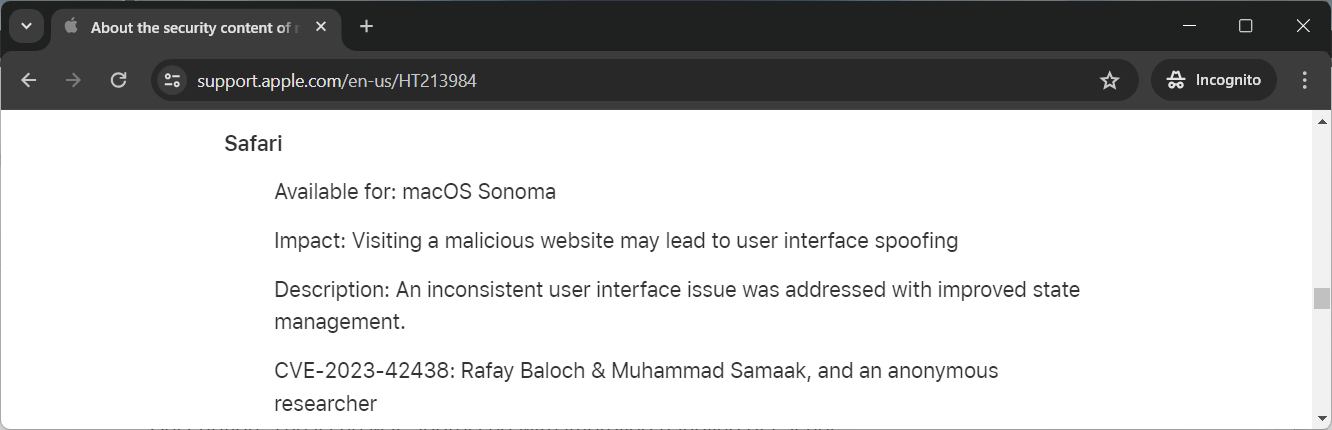Click the forward navigation arrow

(73, 81)
